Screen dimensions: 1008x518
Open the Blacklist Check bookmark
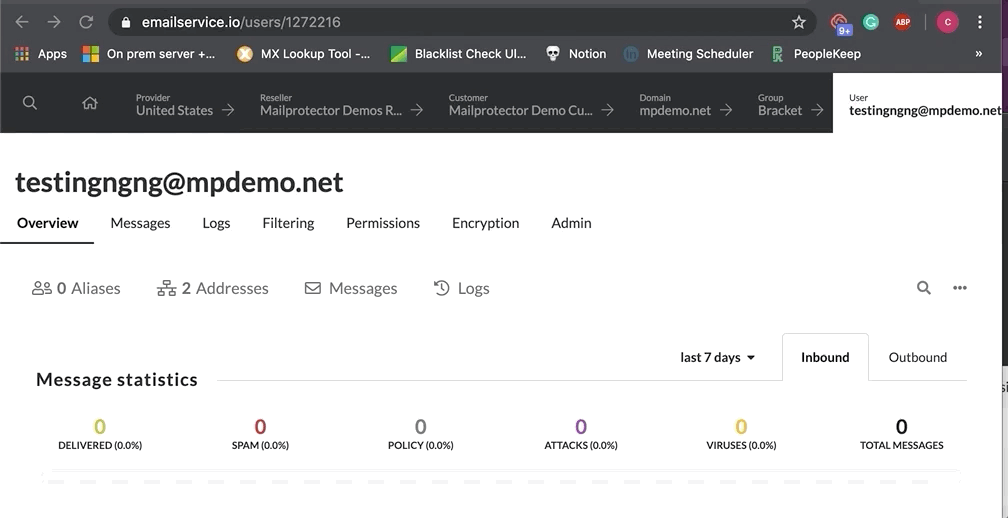458,54
